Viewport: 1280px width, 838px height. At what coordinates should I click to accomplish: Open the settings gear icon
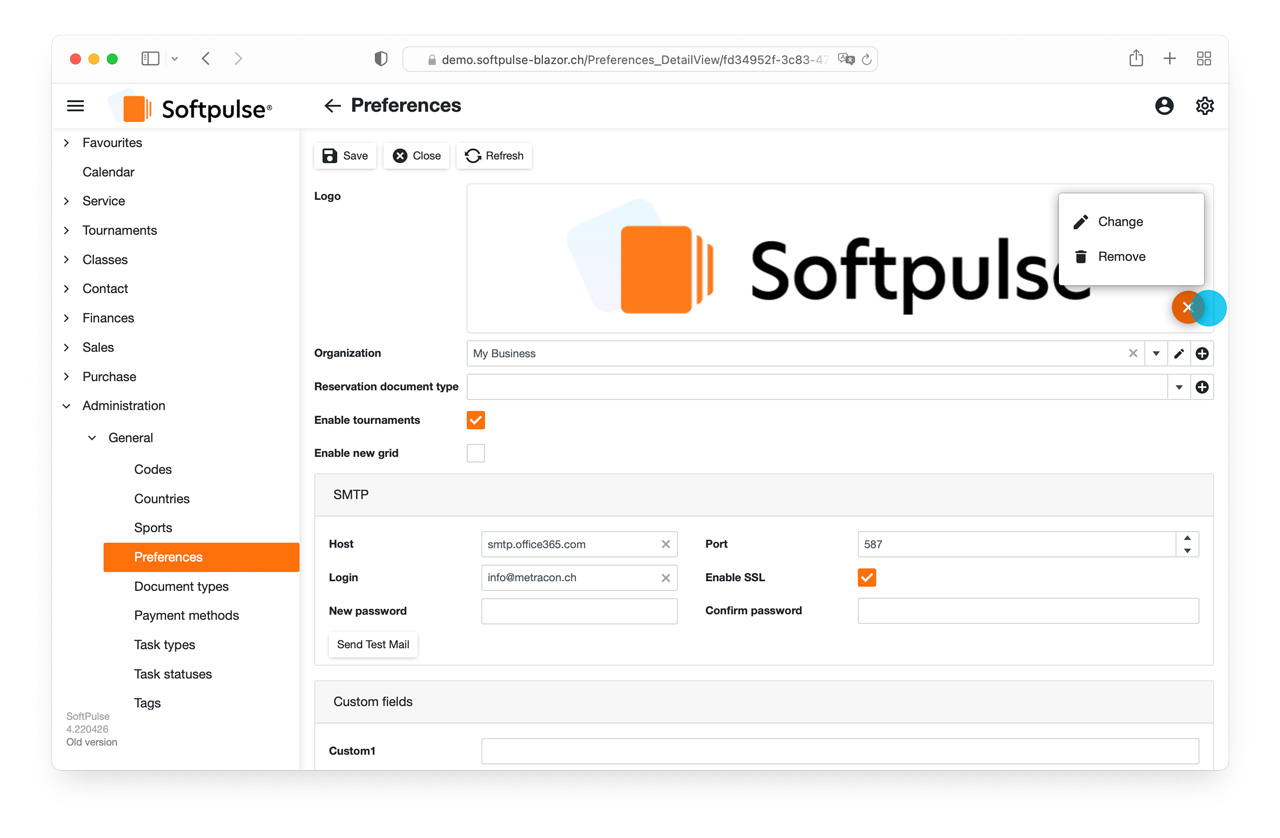click(x=1205, y=106)
